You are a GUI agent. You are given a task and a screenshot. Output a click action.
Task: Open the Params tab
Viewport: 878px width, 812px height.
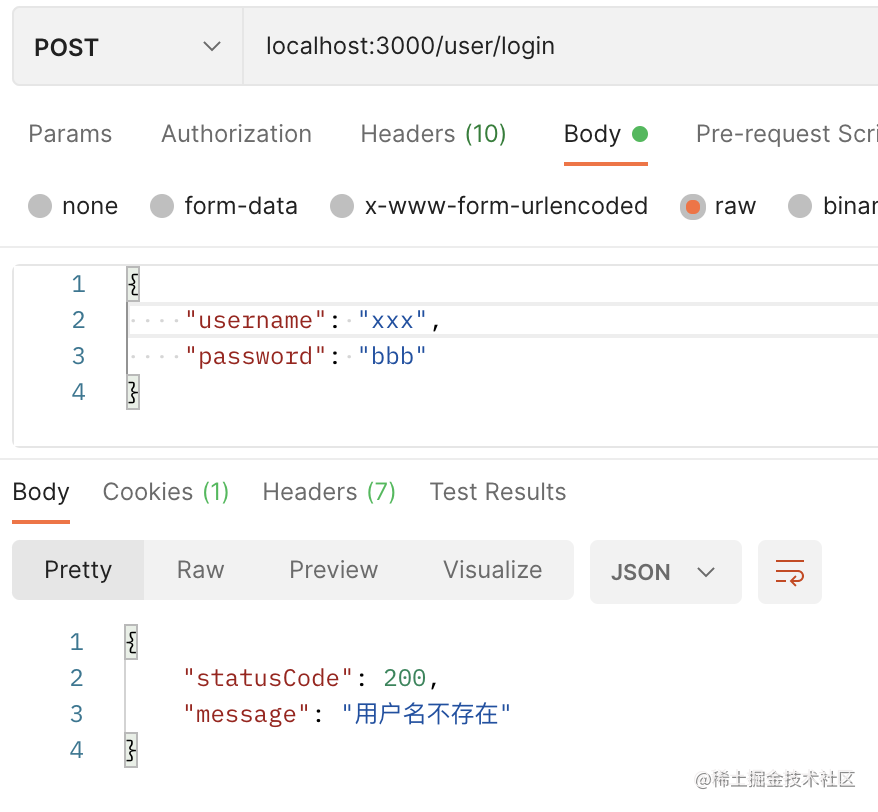70,134
